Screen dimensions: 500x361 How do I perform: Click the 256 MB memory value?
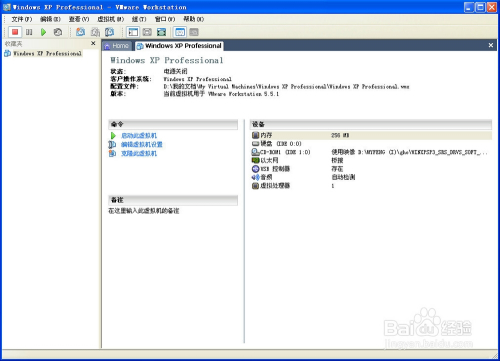340,135
